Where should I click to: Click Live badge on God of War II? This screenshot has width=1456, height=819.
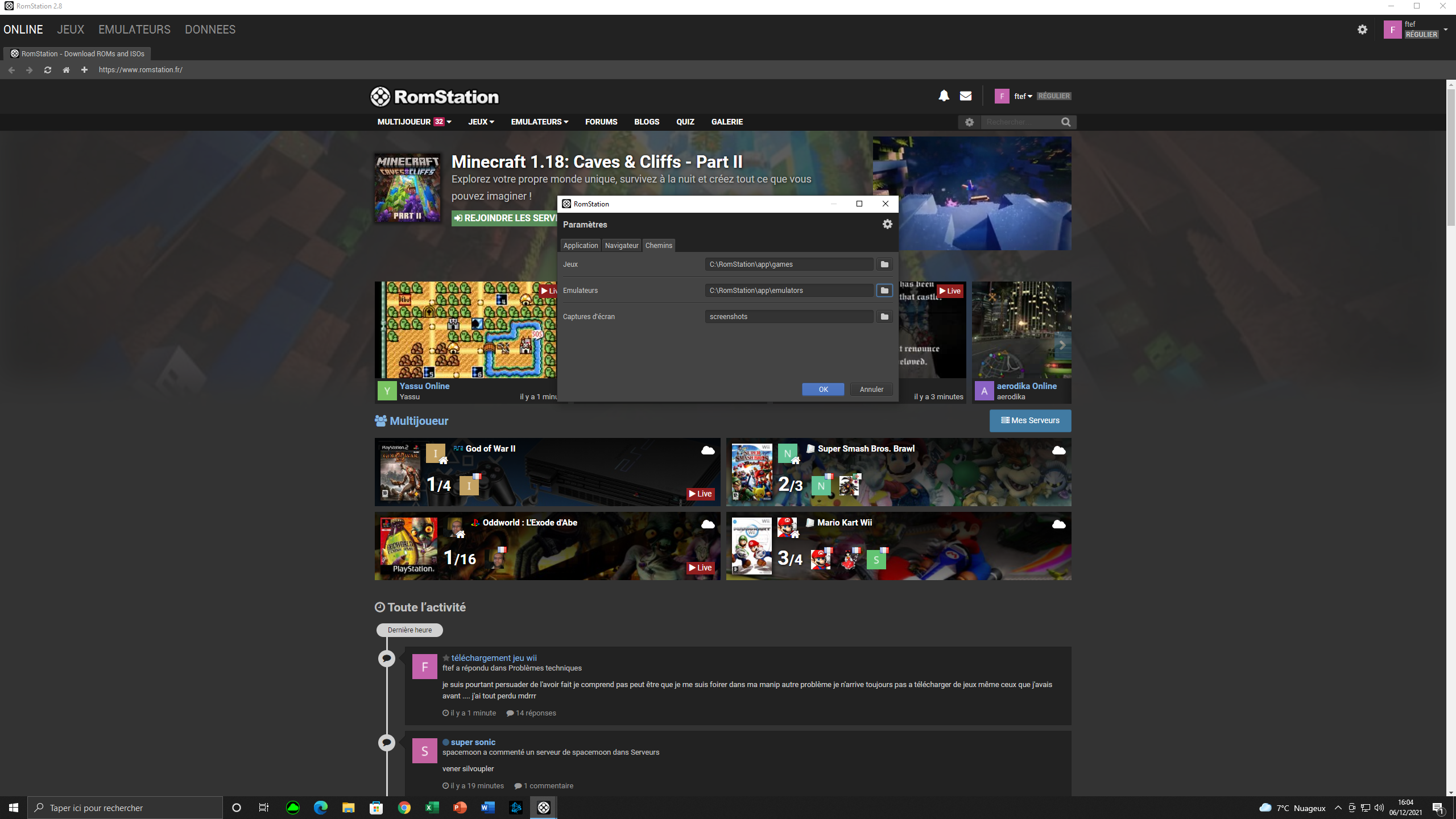click(x=700, y=494)
